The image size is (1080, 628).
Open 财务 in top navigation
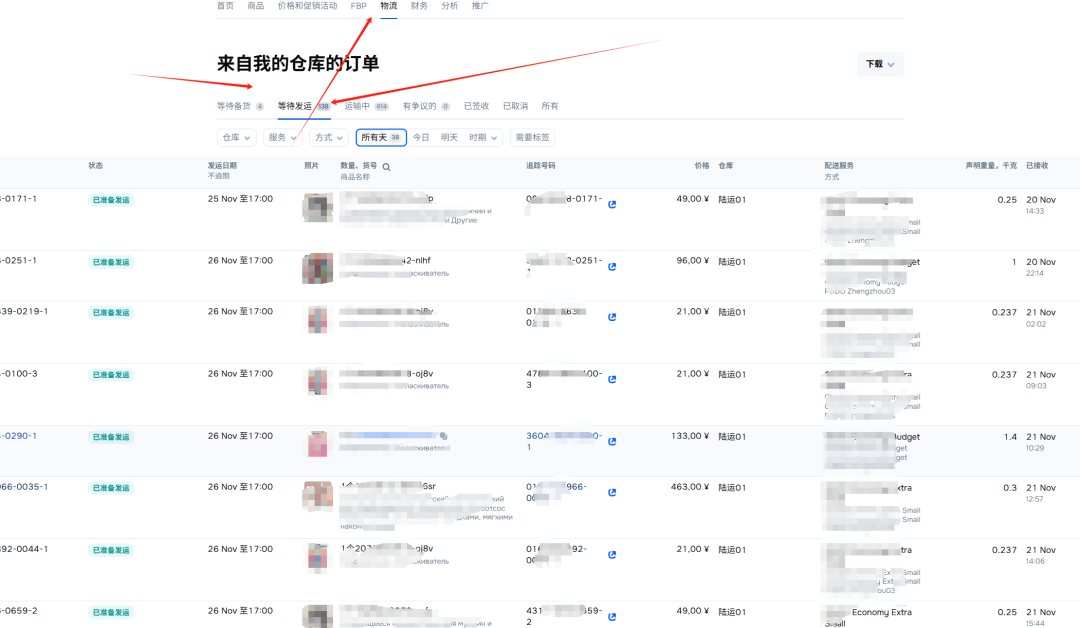pyautogui.click(x=419, y=6)
